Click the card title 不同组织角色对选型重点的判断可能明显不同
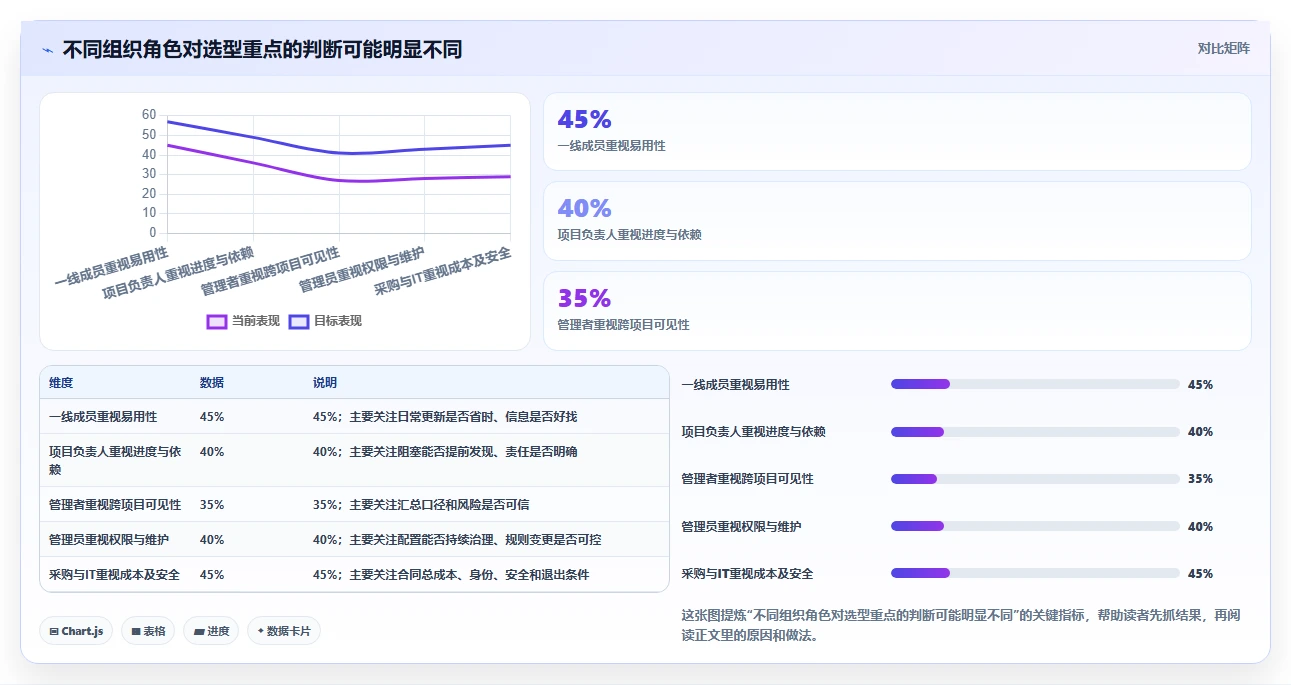1291x685 pixels. coord(262,49)
